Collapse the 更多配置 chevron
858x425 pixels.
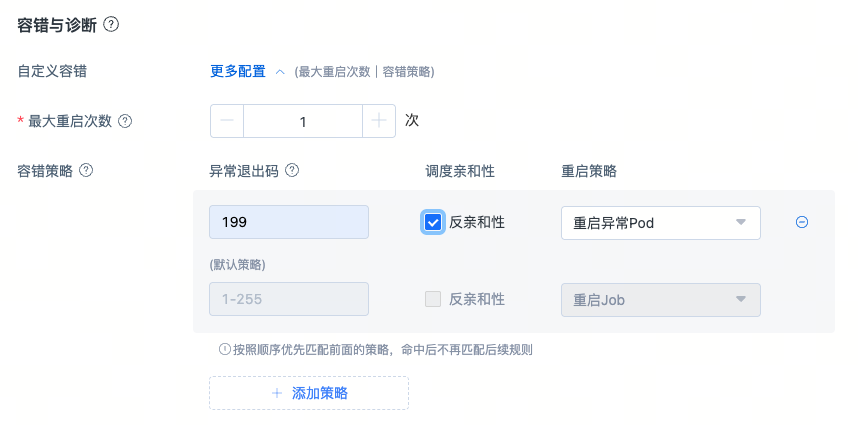point(280,72)
